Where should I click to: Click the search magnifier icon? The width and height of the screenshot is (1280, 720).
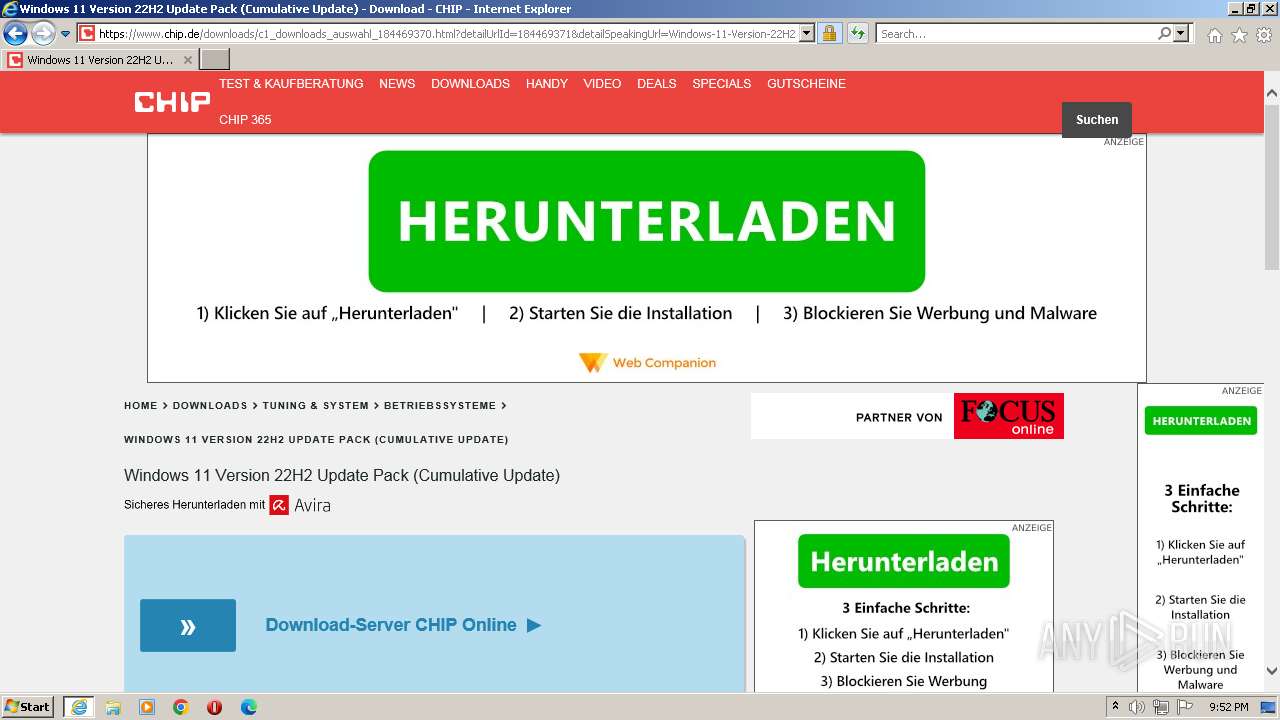[1164, 34]
